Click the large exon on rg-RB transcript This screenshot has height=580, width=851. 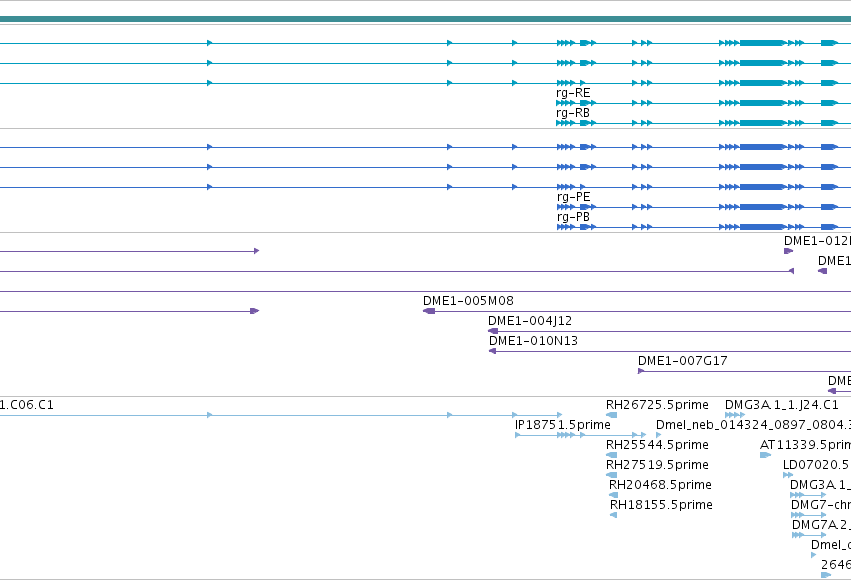pos(763,123)
